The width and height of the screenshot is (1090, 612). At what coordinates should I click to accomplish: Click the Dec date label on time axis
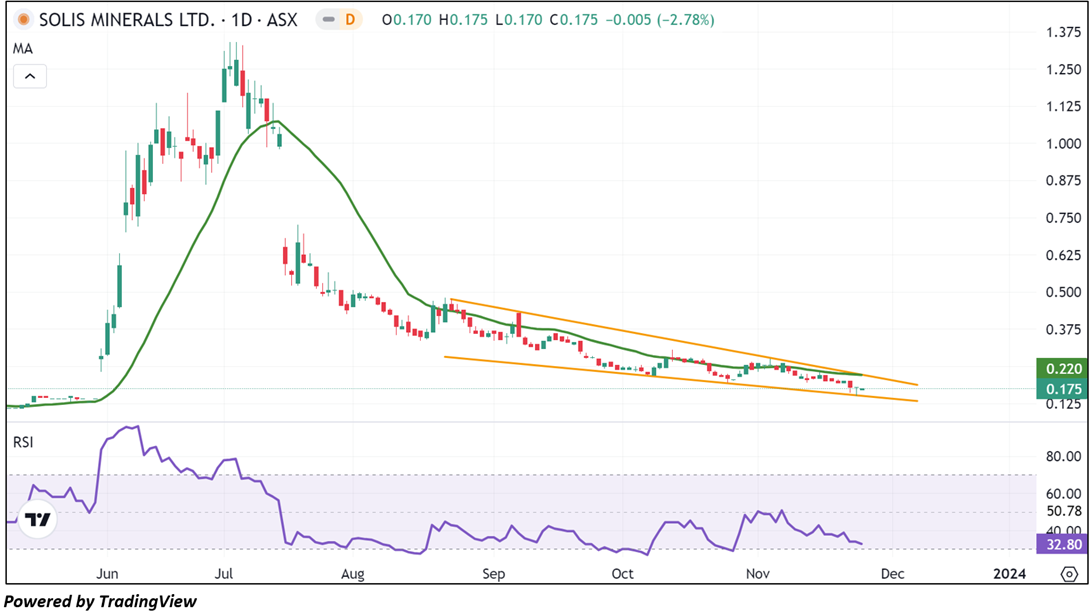pos(893,574)
